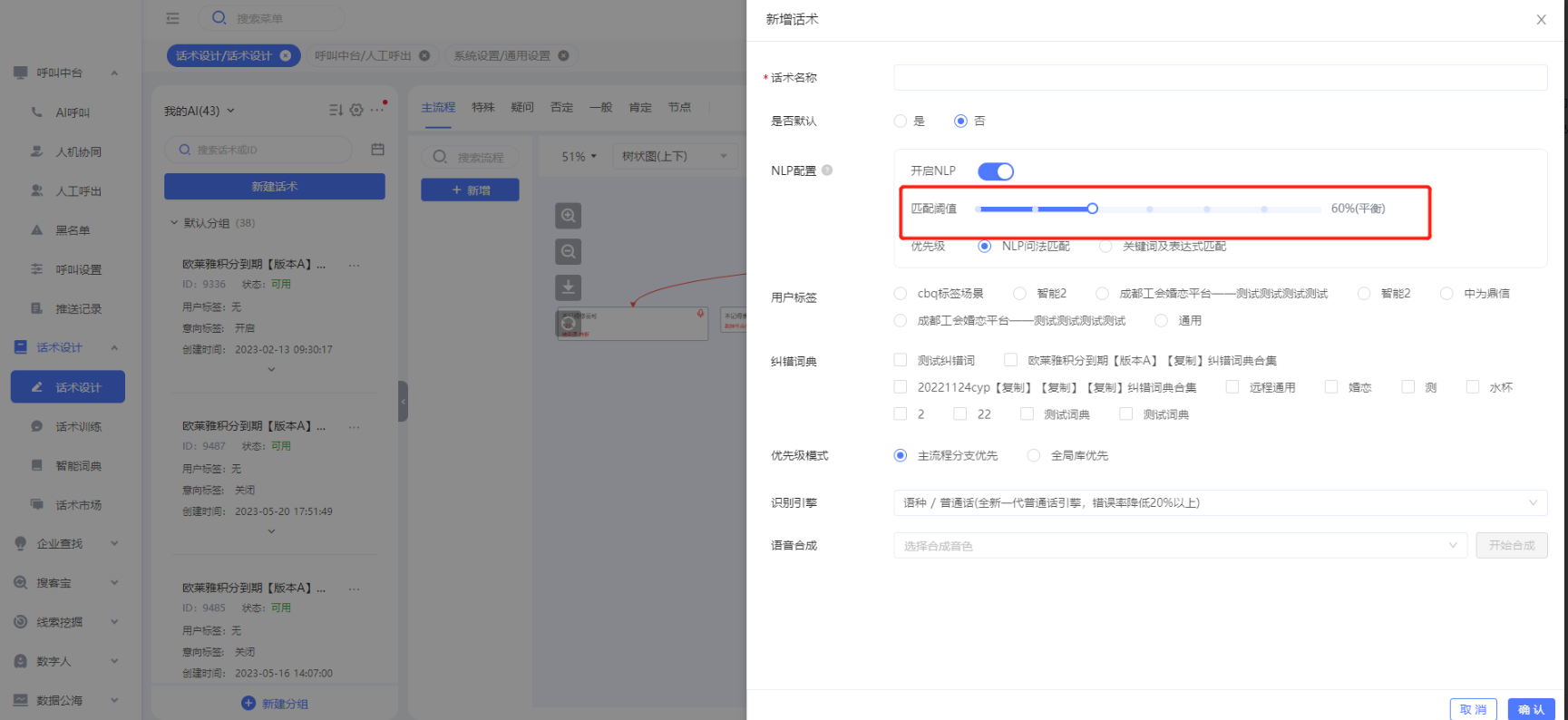This screenshot has width=1568, height=720.
Task: Click the 匹配阈值 slider handle
Action: tap(1093, 209)
